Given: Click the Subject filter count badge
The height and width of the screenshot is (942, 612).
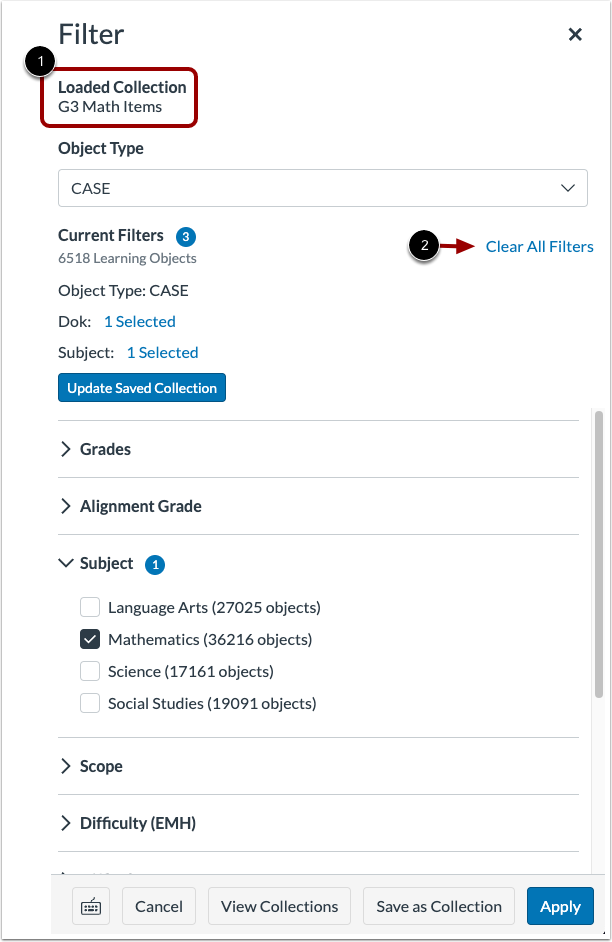Looking at the screenshot, I should 155,564.
